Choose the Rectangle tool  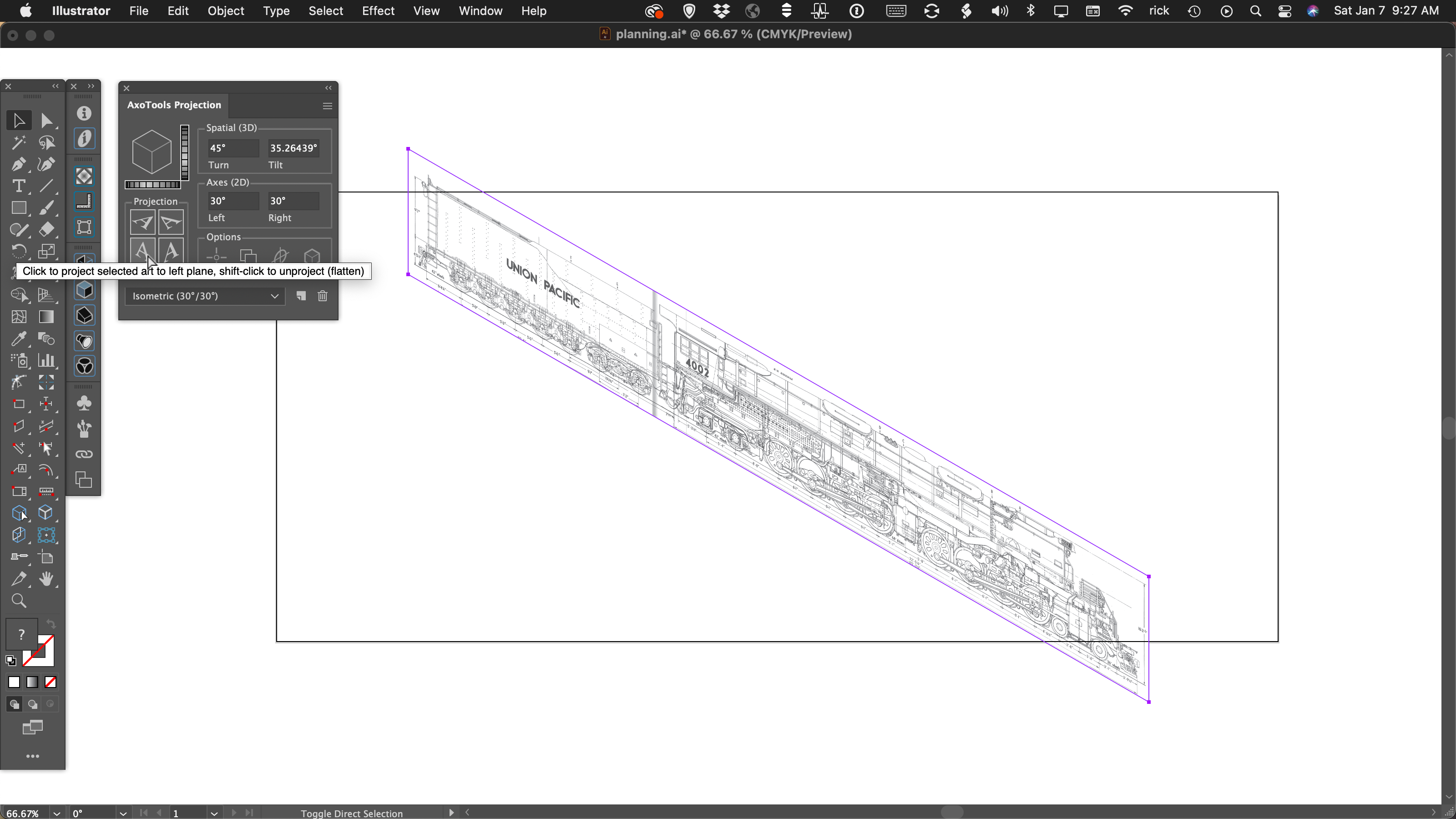(x=19, y=208)
